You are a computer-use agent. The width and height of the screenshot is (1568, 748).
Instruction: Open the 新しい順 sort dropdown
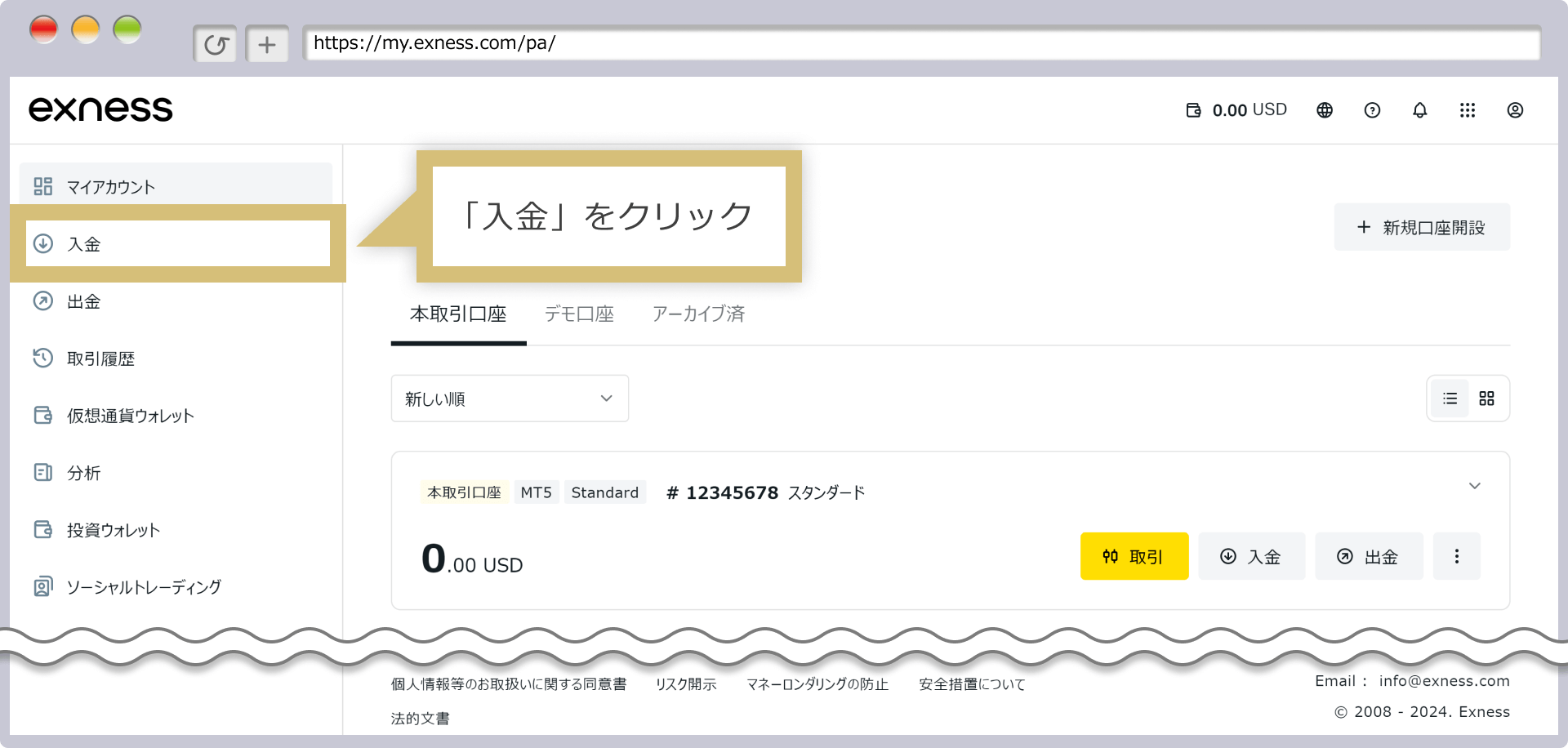coord(509,398)
